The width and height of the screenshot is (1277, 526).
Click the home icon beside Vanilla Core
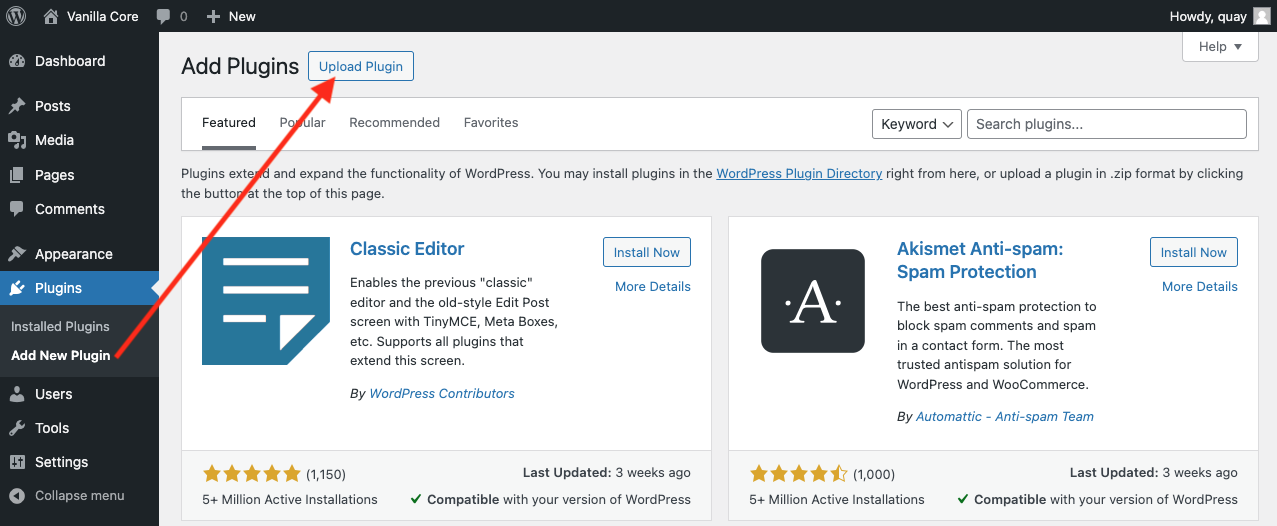point(52,16)
